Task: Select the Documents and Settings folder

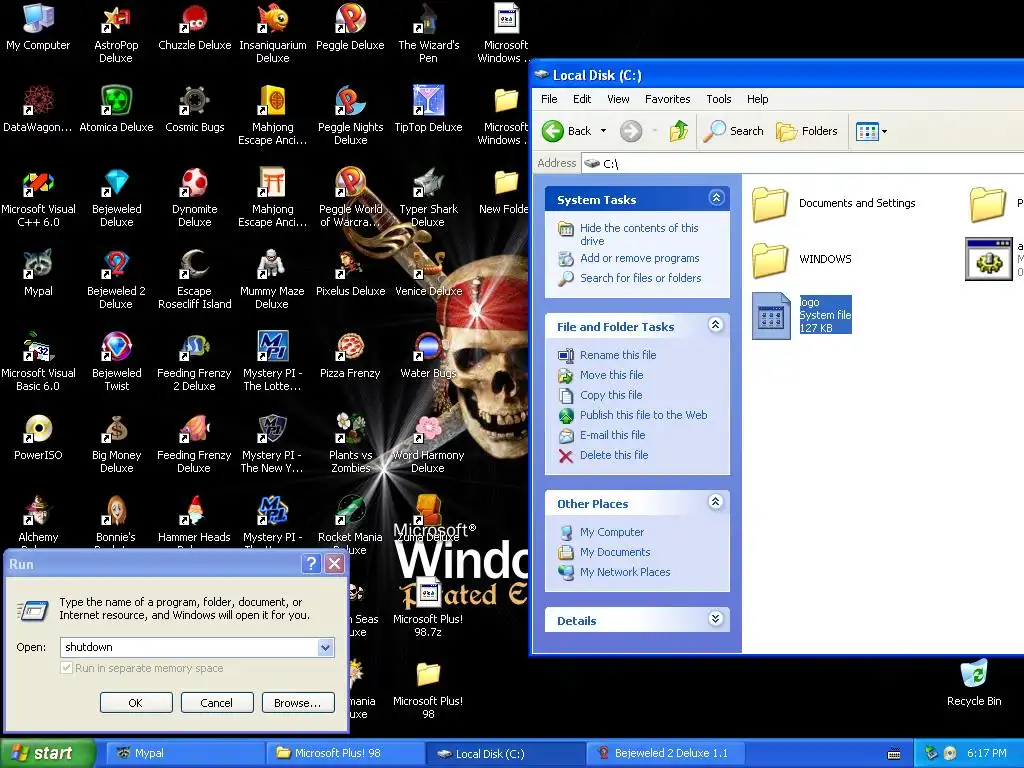Action: 833,204
